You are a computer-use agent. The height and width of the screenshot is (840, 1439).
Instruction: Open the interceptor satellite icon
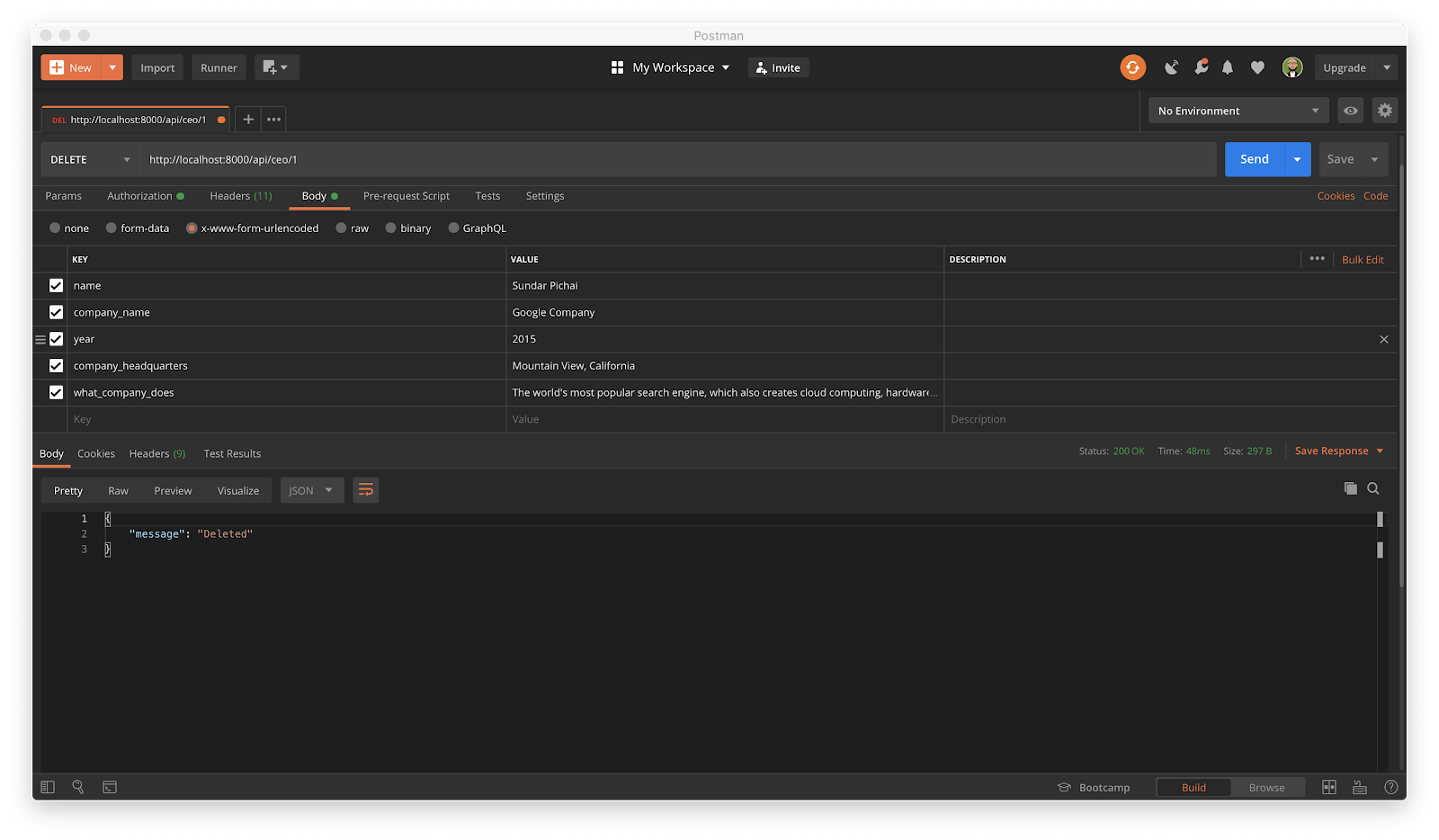tap(1171, 67)
